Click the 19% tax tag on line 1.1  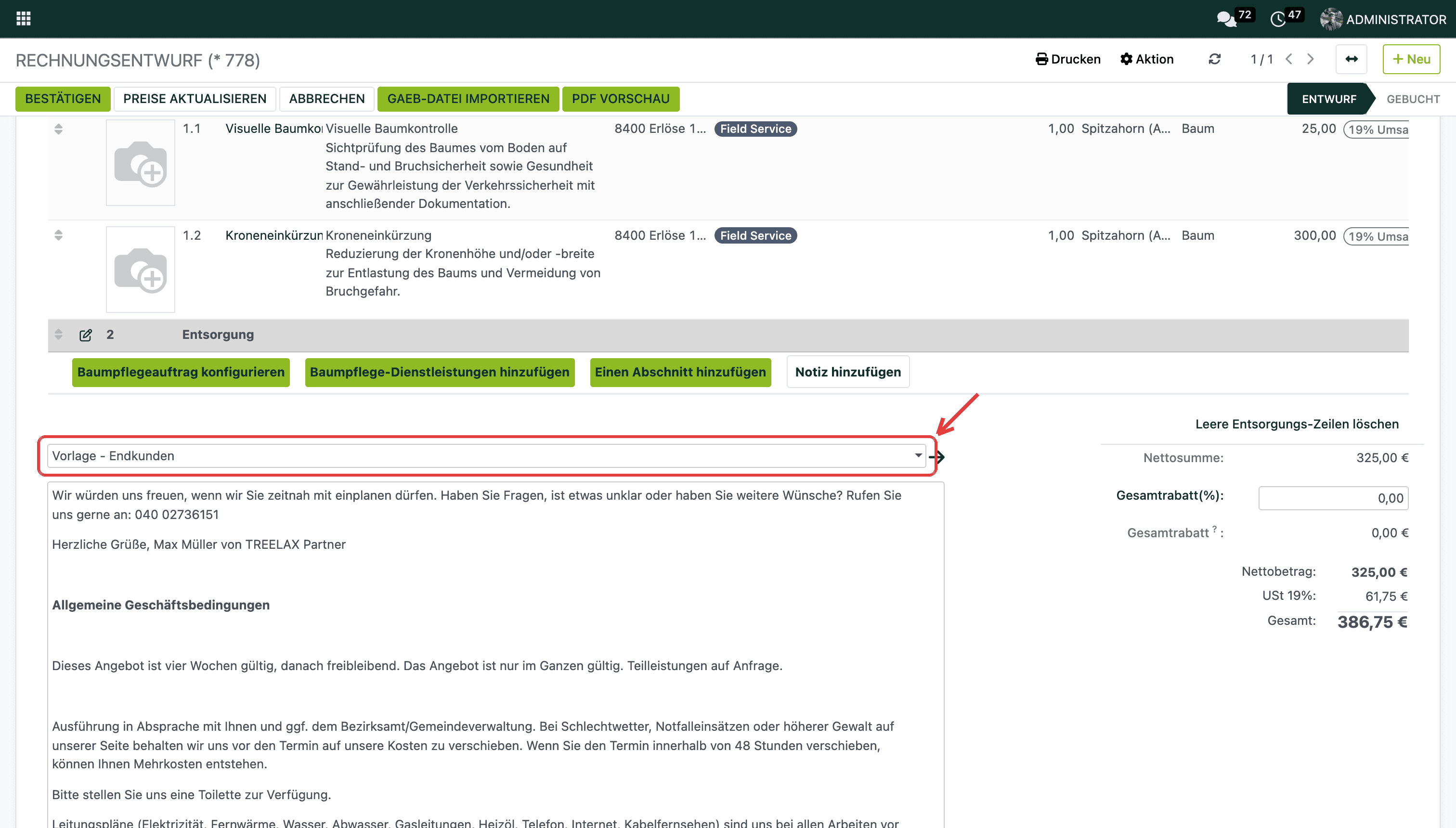(1377, 129)
